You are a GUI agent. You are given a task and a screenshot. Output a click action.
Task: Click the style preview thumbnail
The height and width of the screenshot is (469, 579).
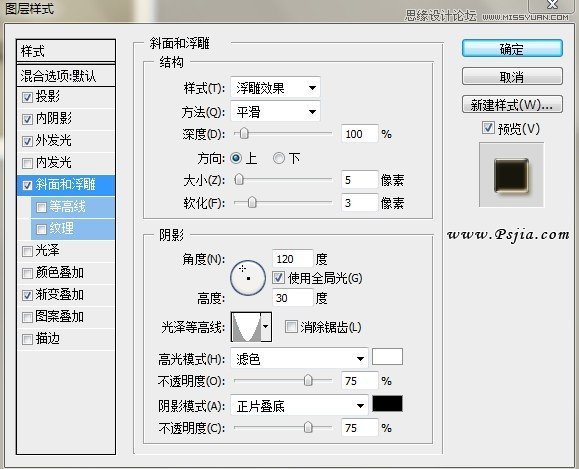pos(511,175)
